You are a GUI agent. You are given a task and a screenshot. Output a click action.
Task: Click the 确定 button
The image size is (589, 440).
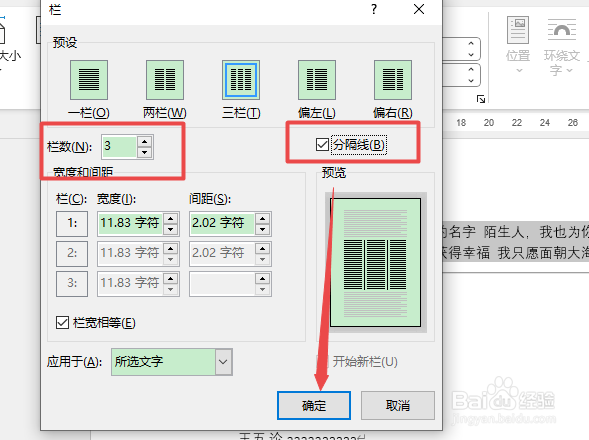(314, 405)
